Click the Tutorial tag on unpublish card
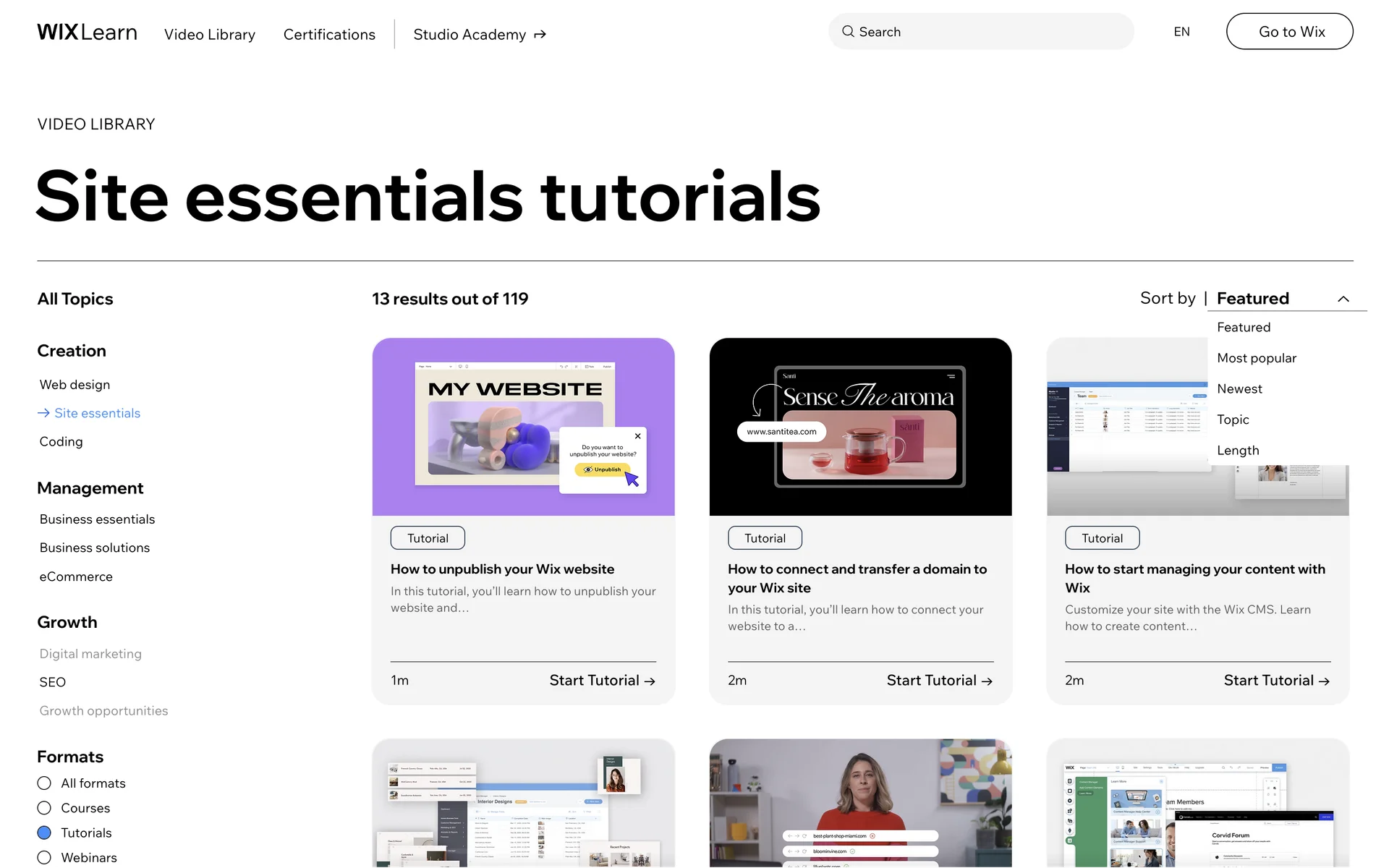This screenshot has width=1389, height=868. pyautogui.click(x=428, y=538)
